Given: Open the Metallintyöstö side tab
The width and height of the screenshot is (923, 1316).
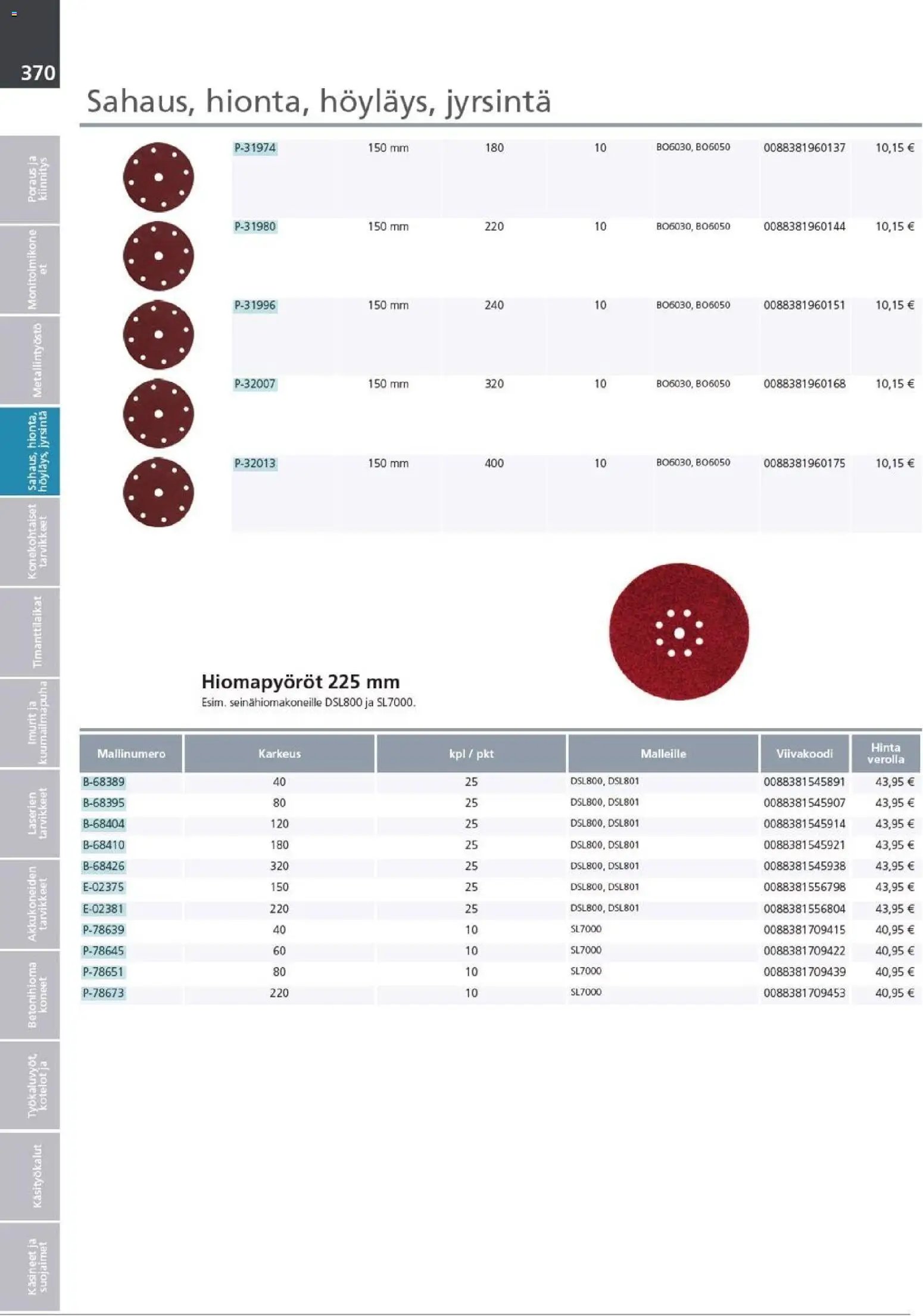Looking at the screenshot, I should [x=30, y=360].
